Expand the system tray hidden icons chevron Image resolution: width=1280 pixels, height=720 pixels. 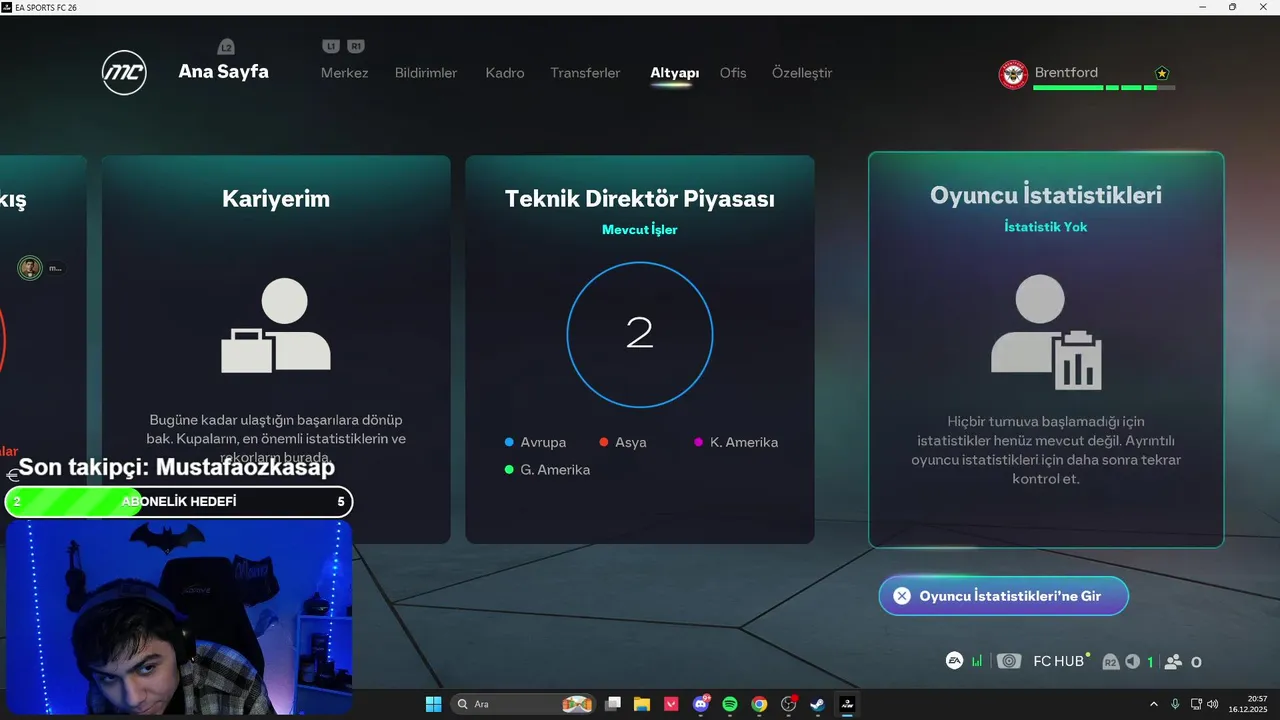pyautogui.click(x=1154, y=704)
